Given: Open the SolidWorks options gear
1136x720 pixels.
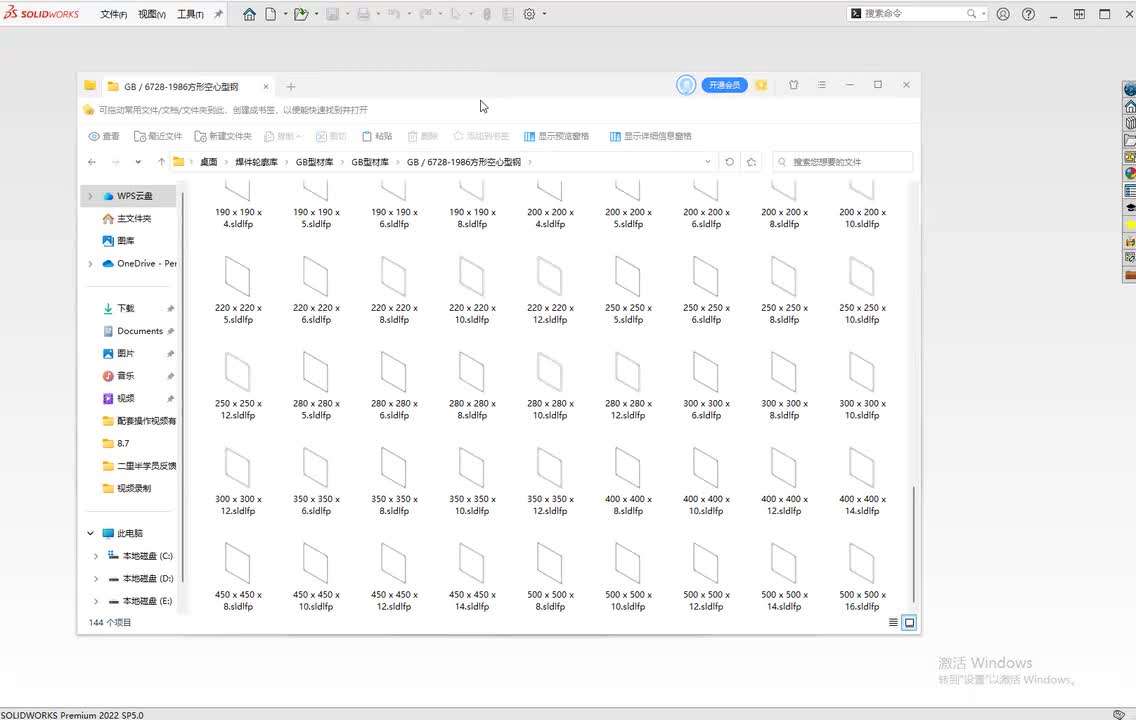Looking at the screenshot, I should click(529, 14).
